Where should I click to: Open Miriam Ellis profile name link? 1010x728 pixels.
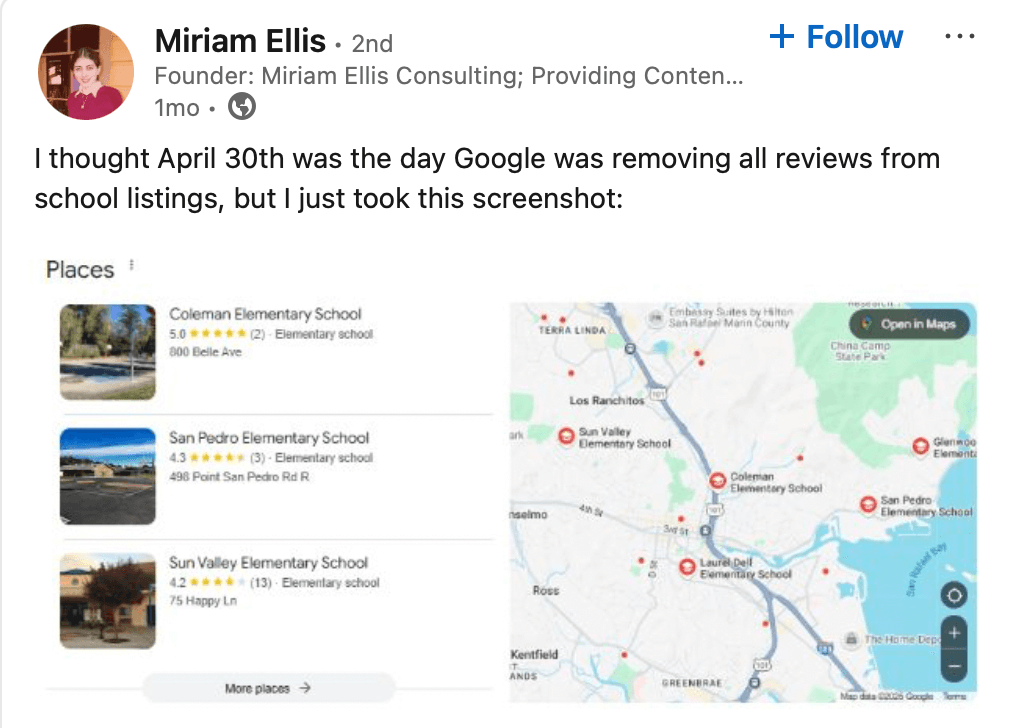point(240,41)
